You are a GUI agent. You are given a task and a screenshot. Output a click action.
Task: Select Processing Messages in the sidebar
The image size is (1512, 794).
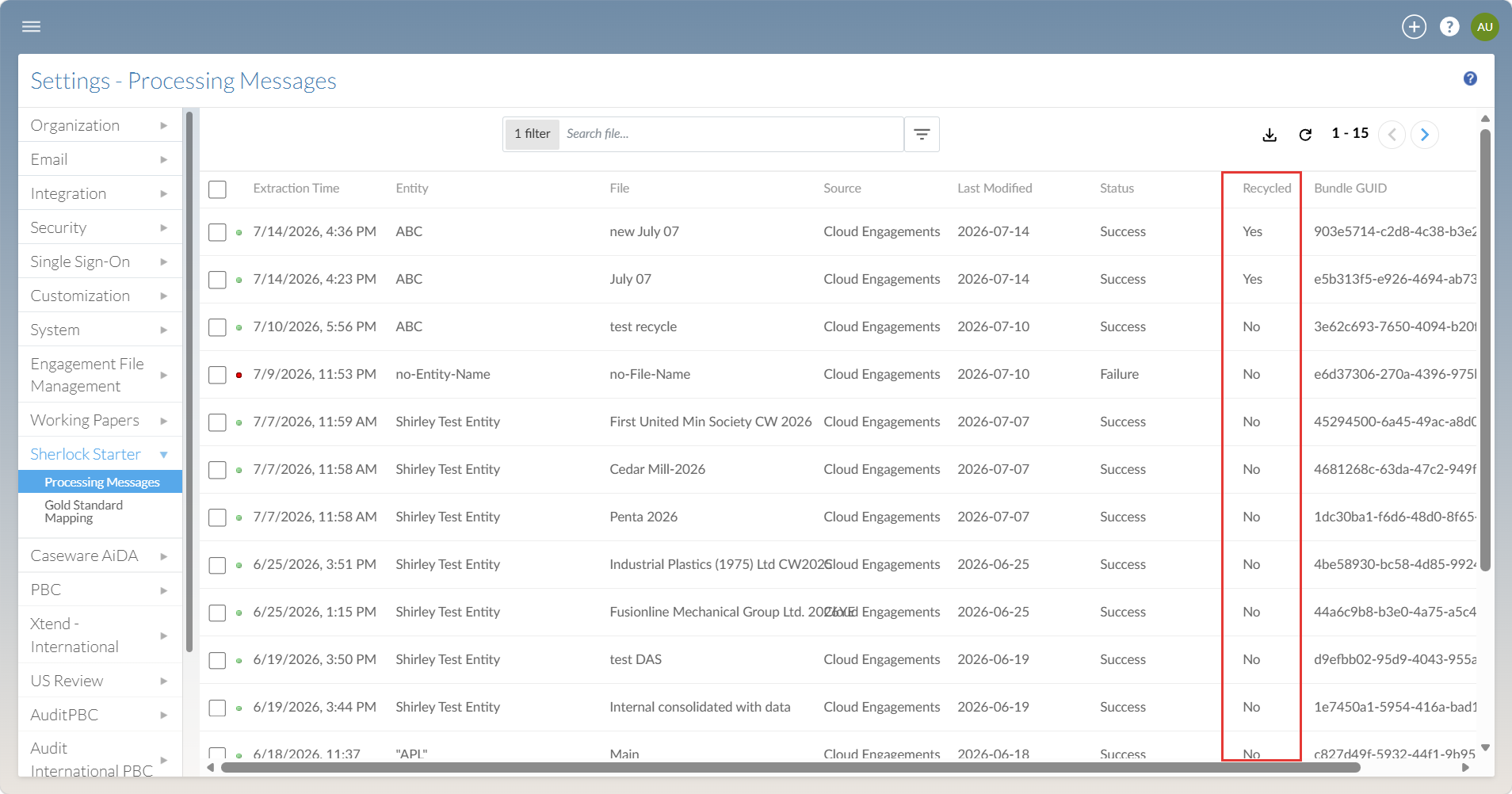click(x=101, y=482)
